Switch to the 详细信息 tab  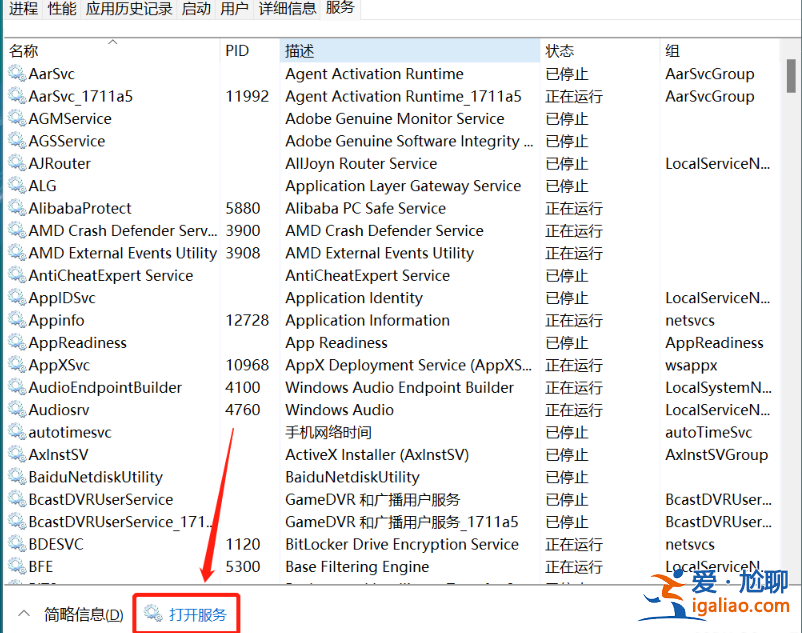[x=287, y=9]
